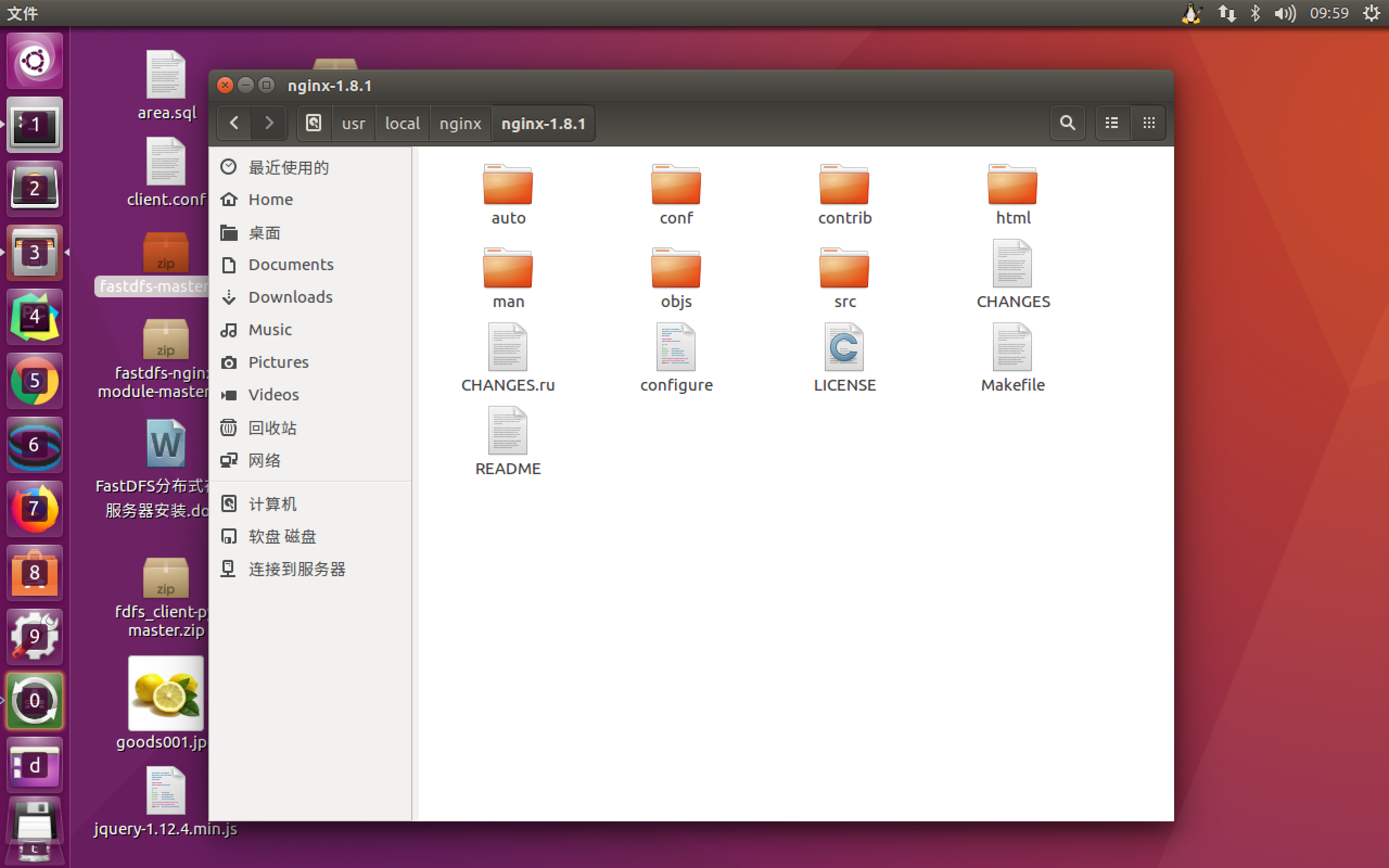Click the clock showing 09:59
The width and height of the screenshot is (1389, 868).
click(x=1329, y=12)
